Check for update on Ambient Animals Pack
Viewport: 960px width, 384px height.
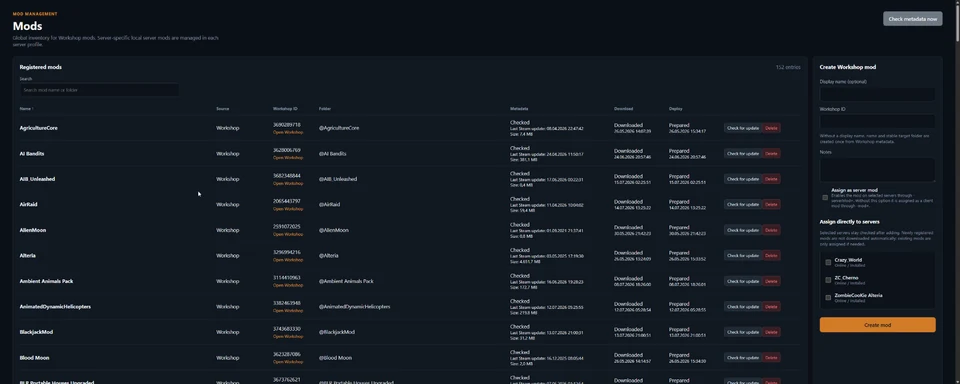[743, 281]
